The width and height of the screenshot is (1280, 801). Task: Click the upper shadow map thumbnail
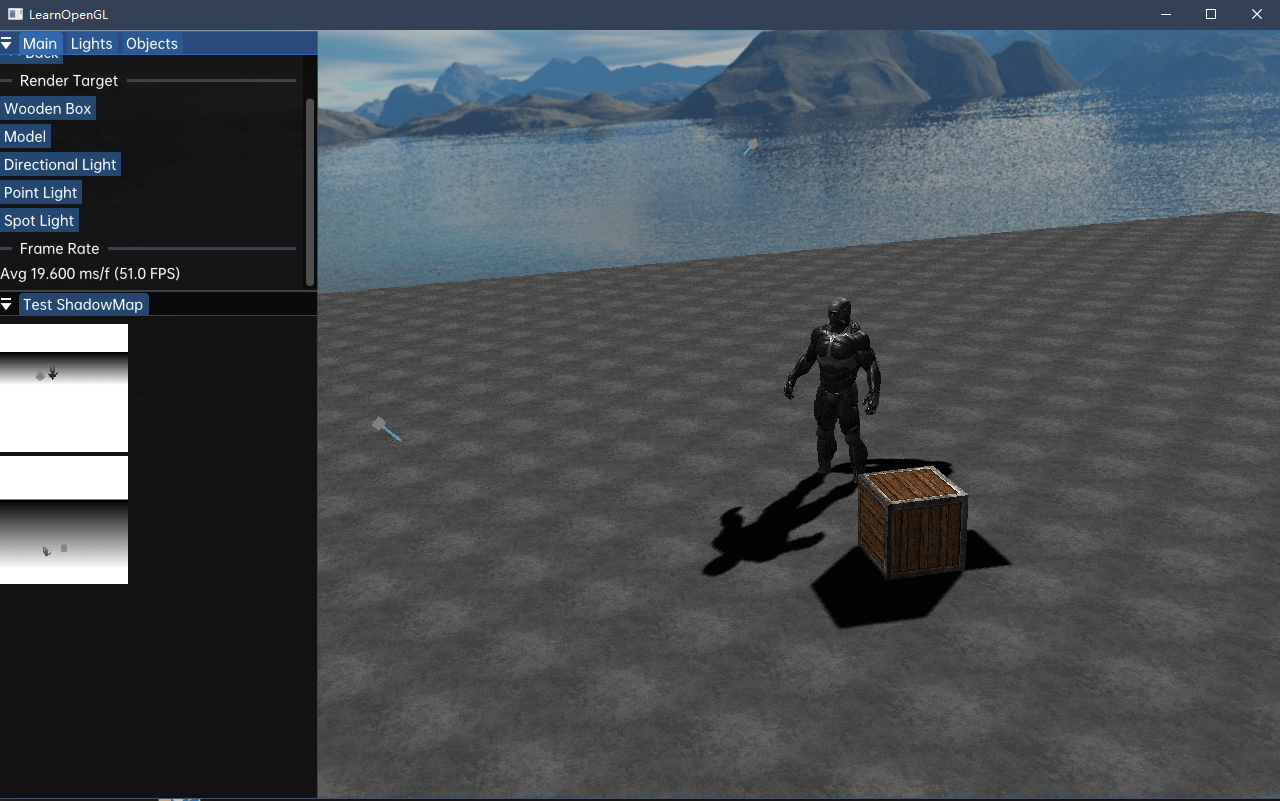[x=64, y=388]
